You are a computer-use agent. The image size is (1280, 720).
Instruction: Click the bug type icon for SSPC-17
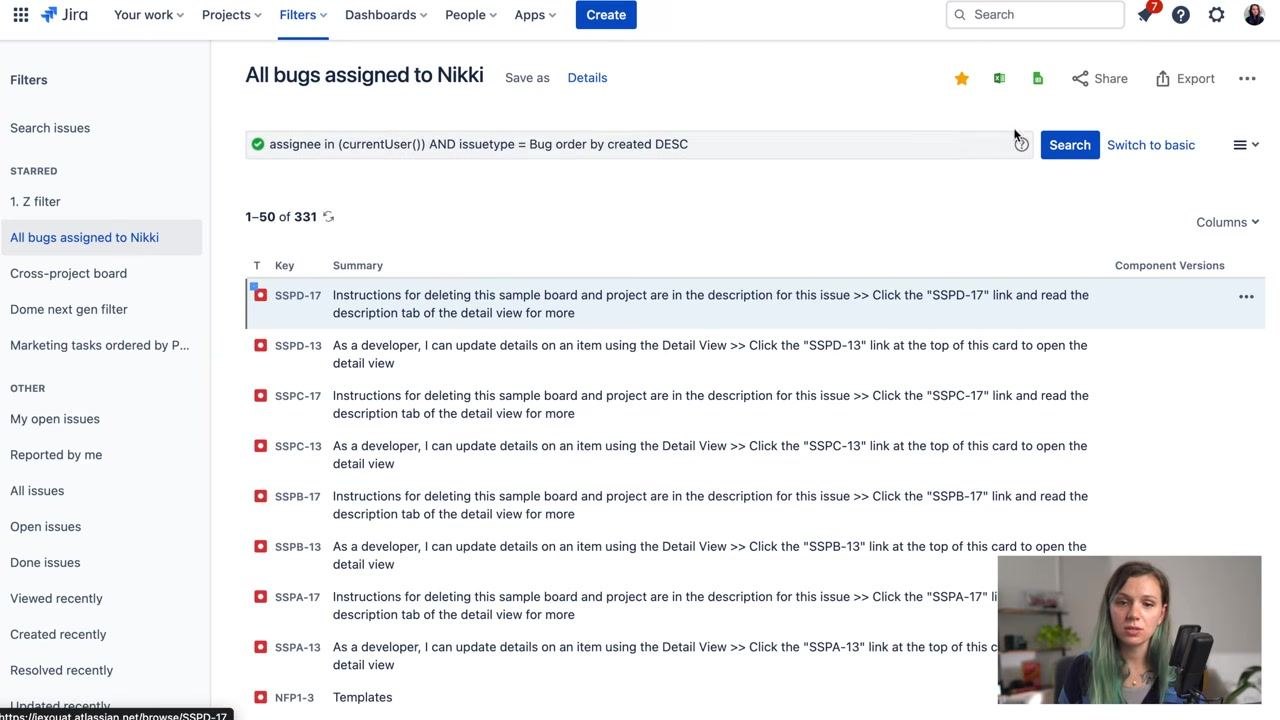click(260, 395)
